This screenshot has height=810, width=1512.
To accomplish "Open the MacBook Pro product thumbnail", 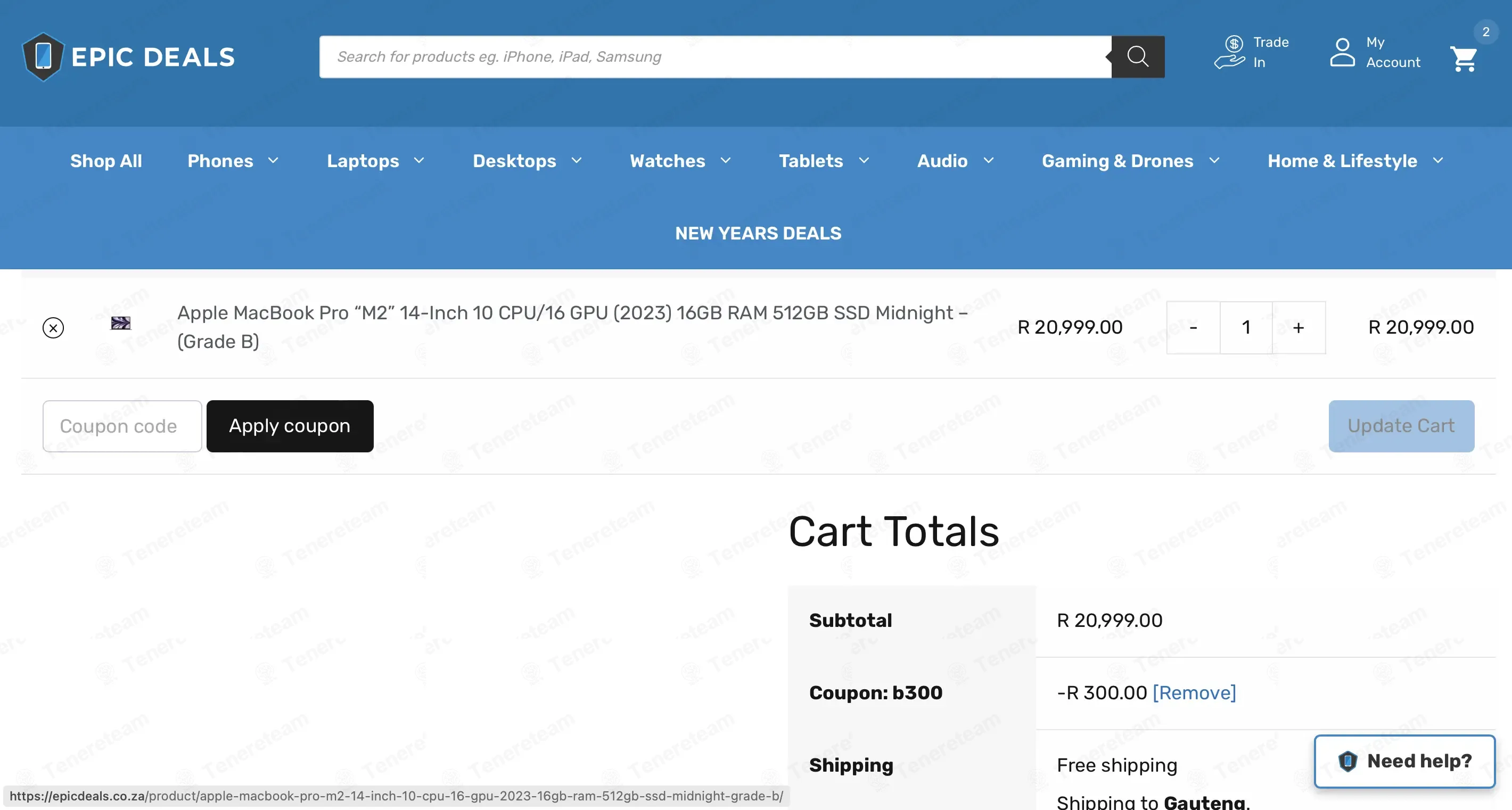I will (121, 323).
